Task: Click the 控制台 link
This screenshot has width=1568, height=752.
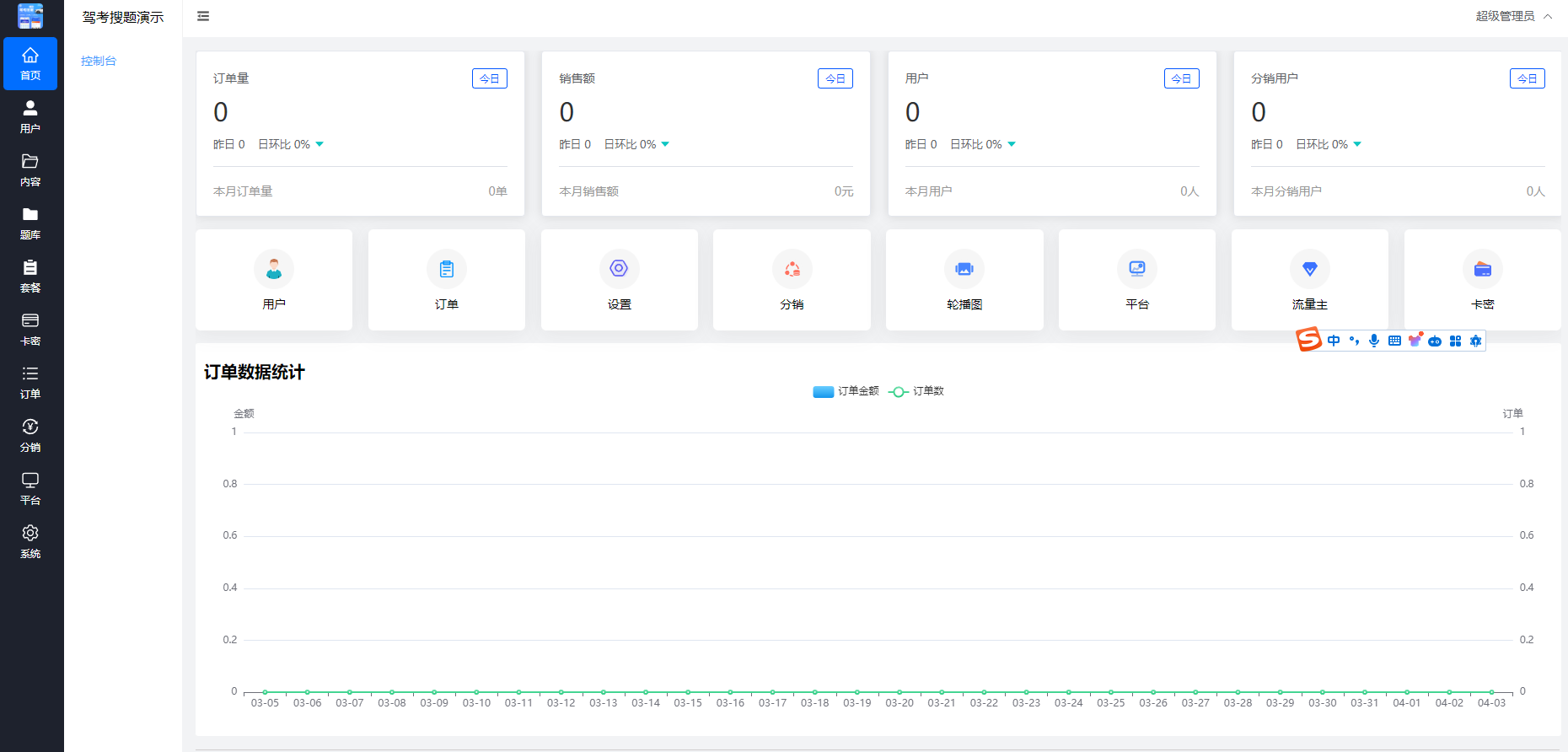Action: (x=99, y=61)
